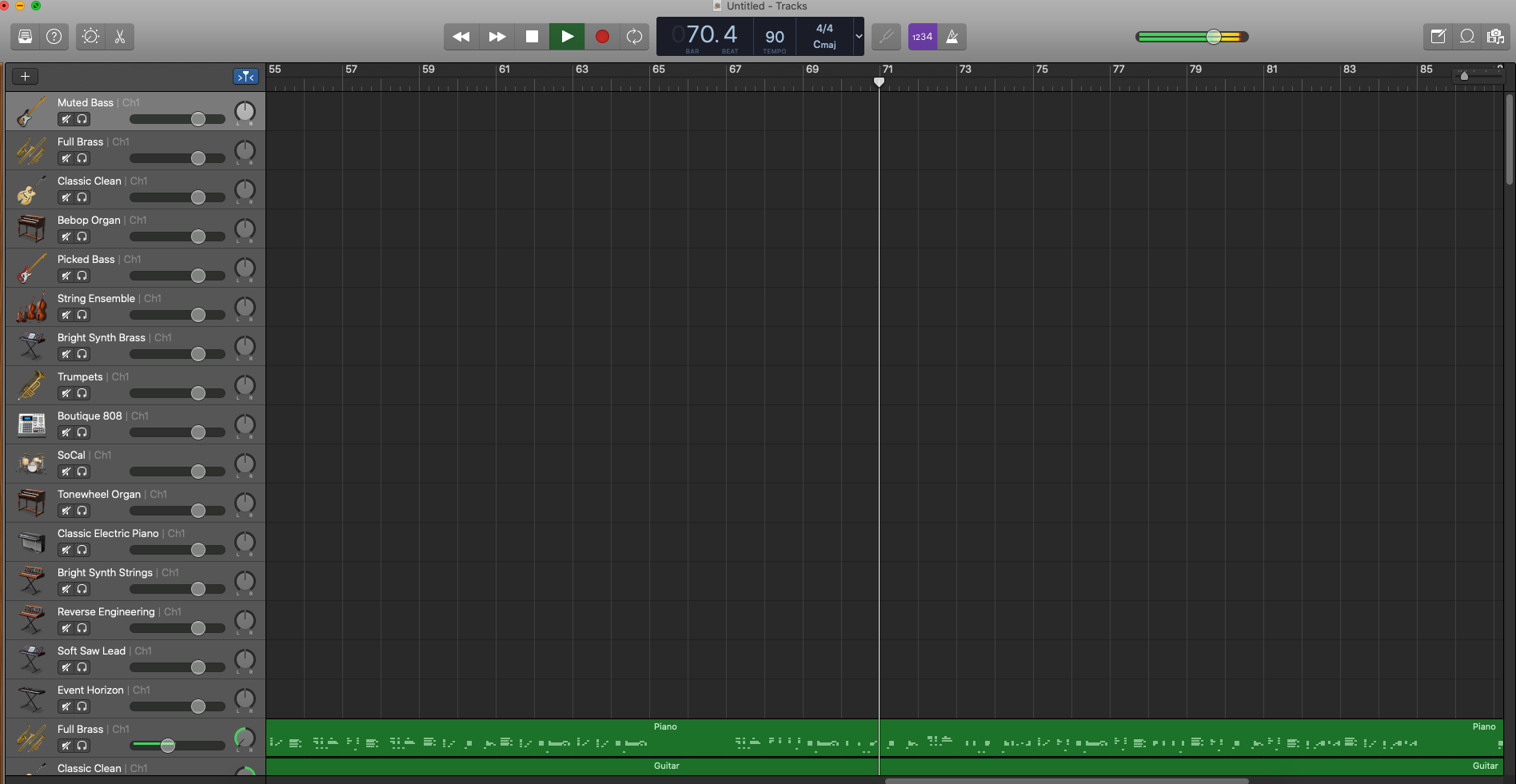Viewport: 1516px width, 784px height.
Task: Click the horizontal scrollbar at bottom
Action: click(1067, 781)
